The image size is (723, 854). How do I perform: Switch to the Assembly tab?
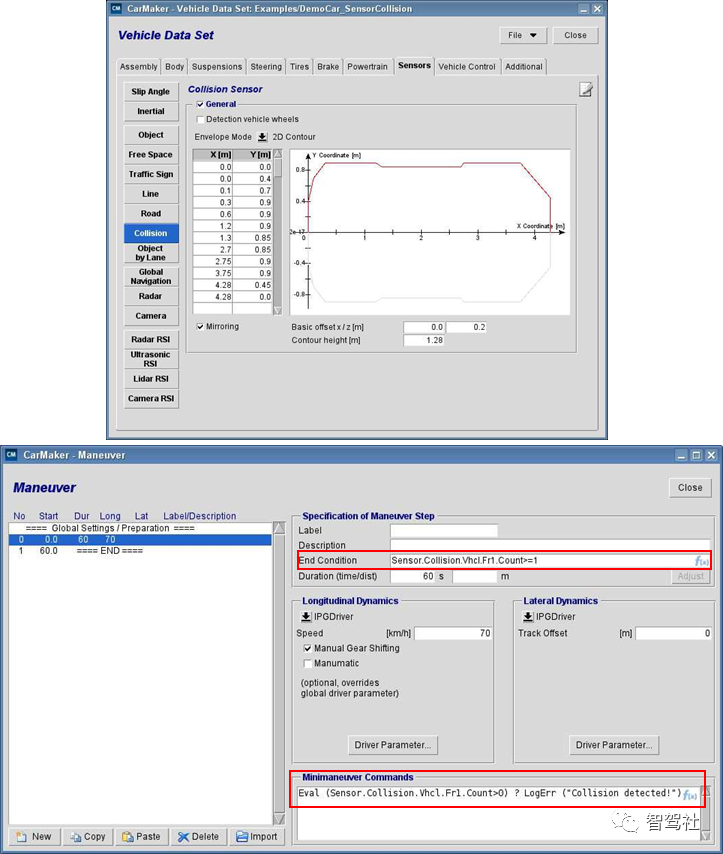point(138,66)
